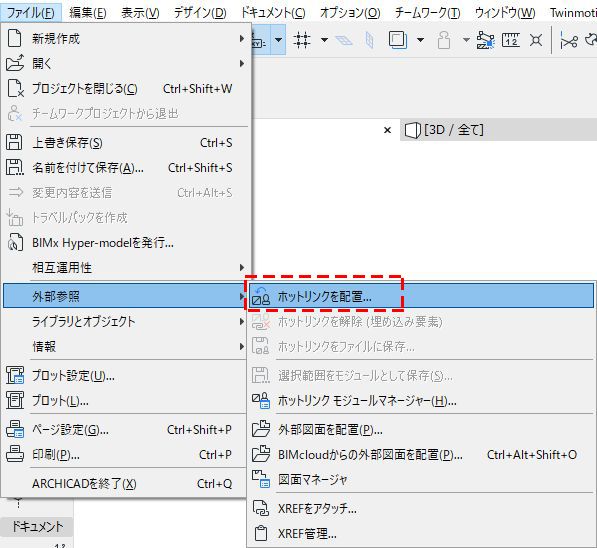The image size is (597, 548).
Task: Open the dropdown arrow beside the person icon
Action: point(466,40)
